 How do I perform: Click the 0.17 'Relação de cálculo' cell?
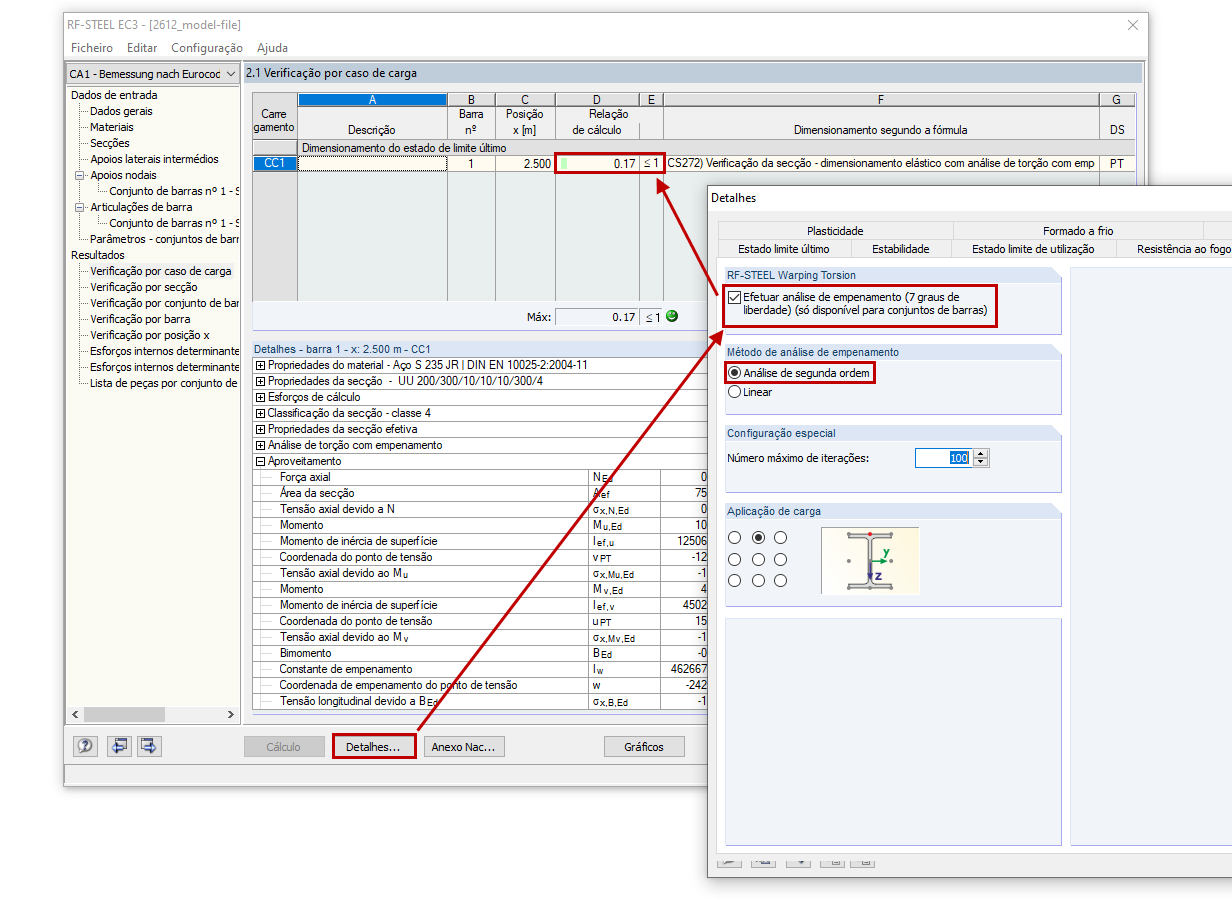click(x=597, y=163)
